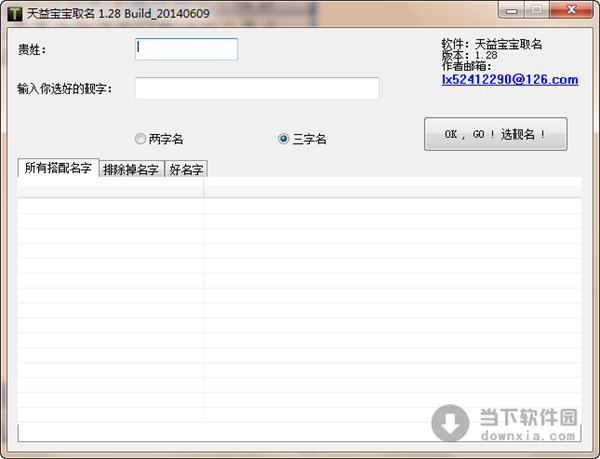The width and height of the screenshot is (600, 459).
Task: Click the 作者邮箱: label
Action: tap(466, 66)
